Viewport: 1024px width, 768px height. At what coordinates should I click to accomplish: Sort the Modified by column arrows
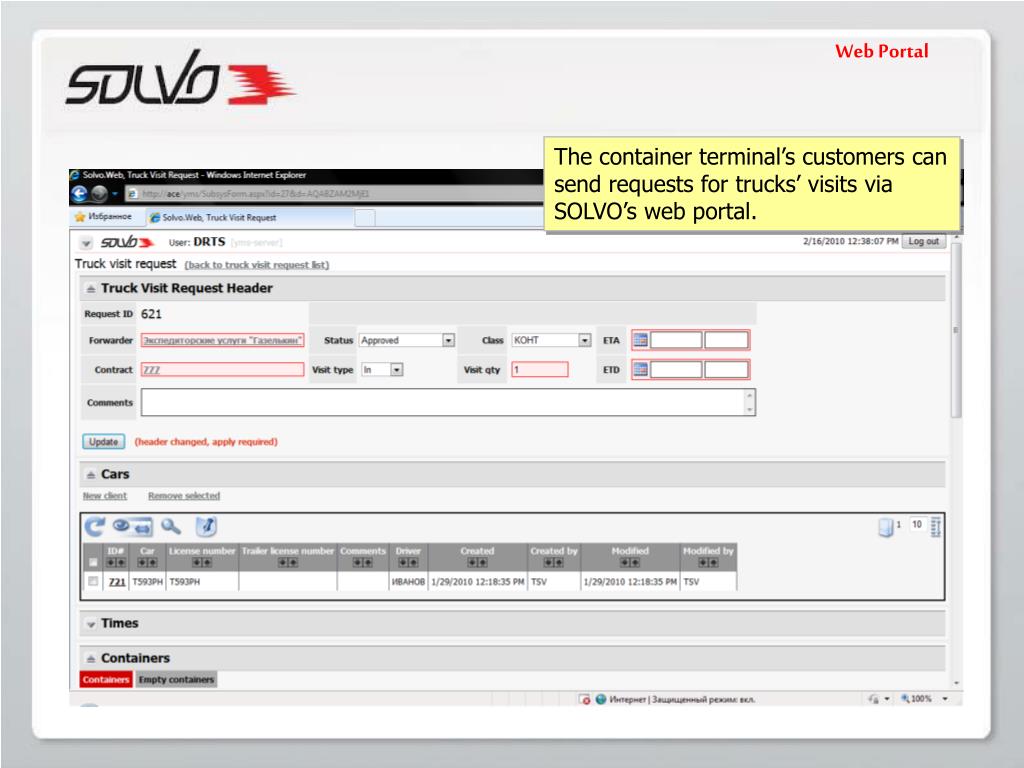click(708, 562)
